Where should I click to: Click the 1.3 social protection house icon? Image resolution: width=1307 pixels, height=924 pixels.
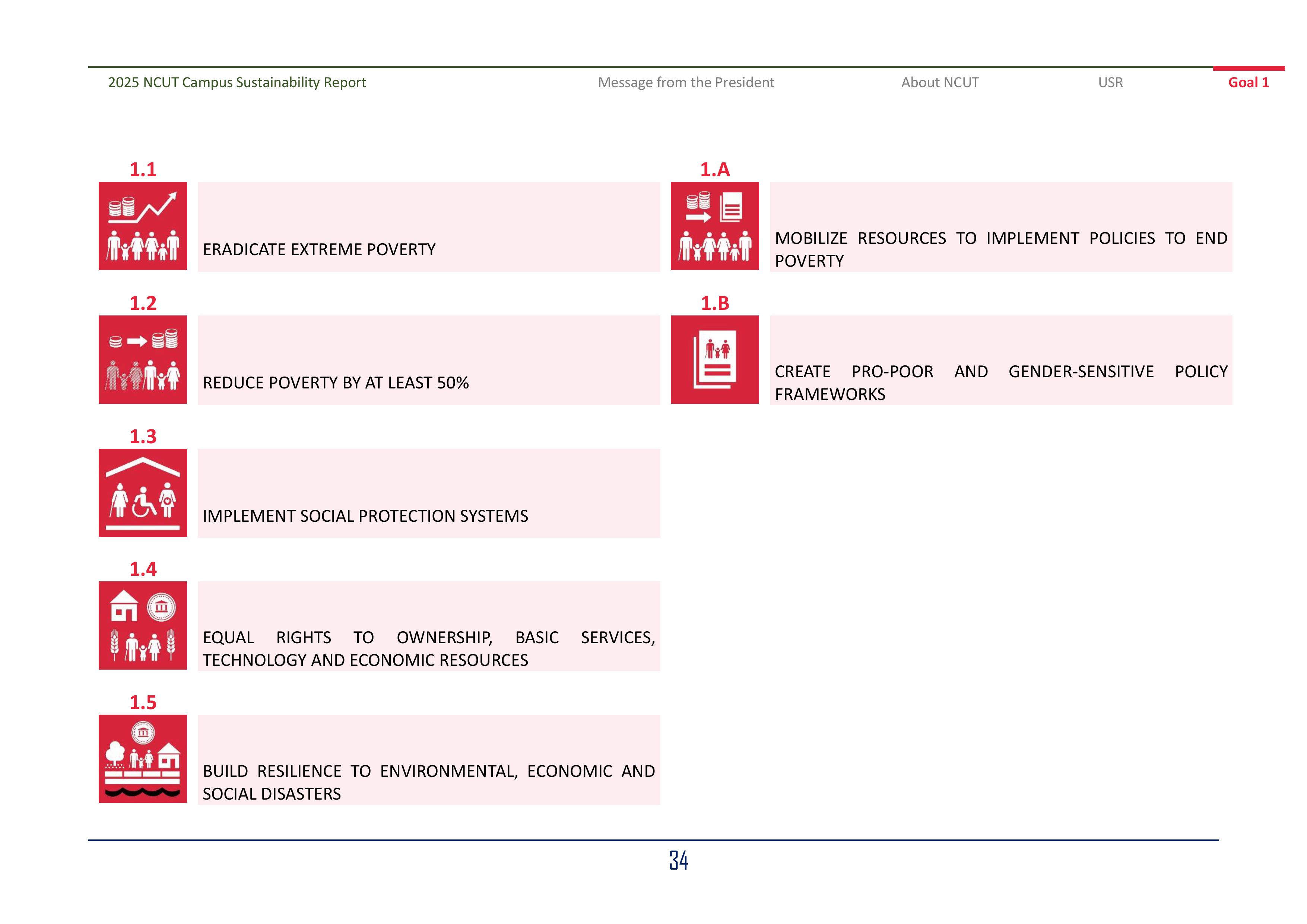[x=142, y=492]
